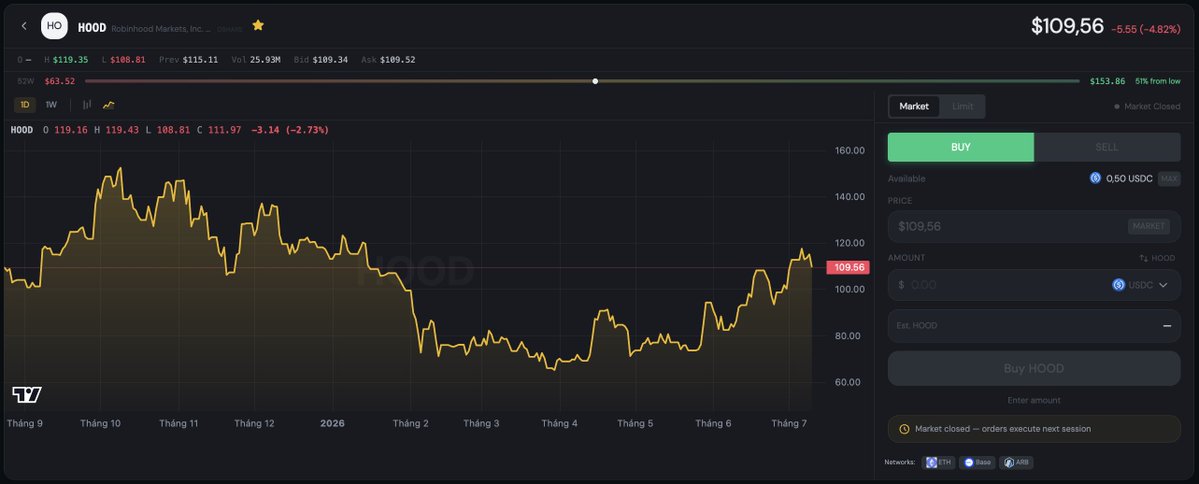Click the 160.00 price axis label
Image resolution: width=1199 pixels, height=484 pixels.
click(850, 151)
